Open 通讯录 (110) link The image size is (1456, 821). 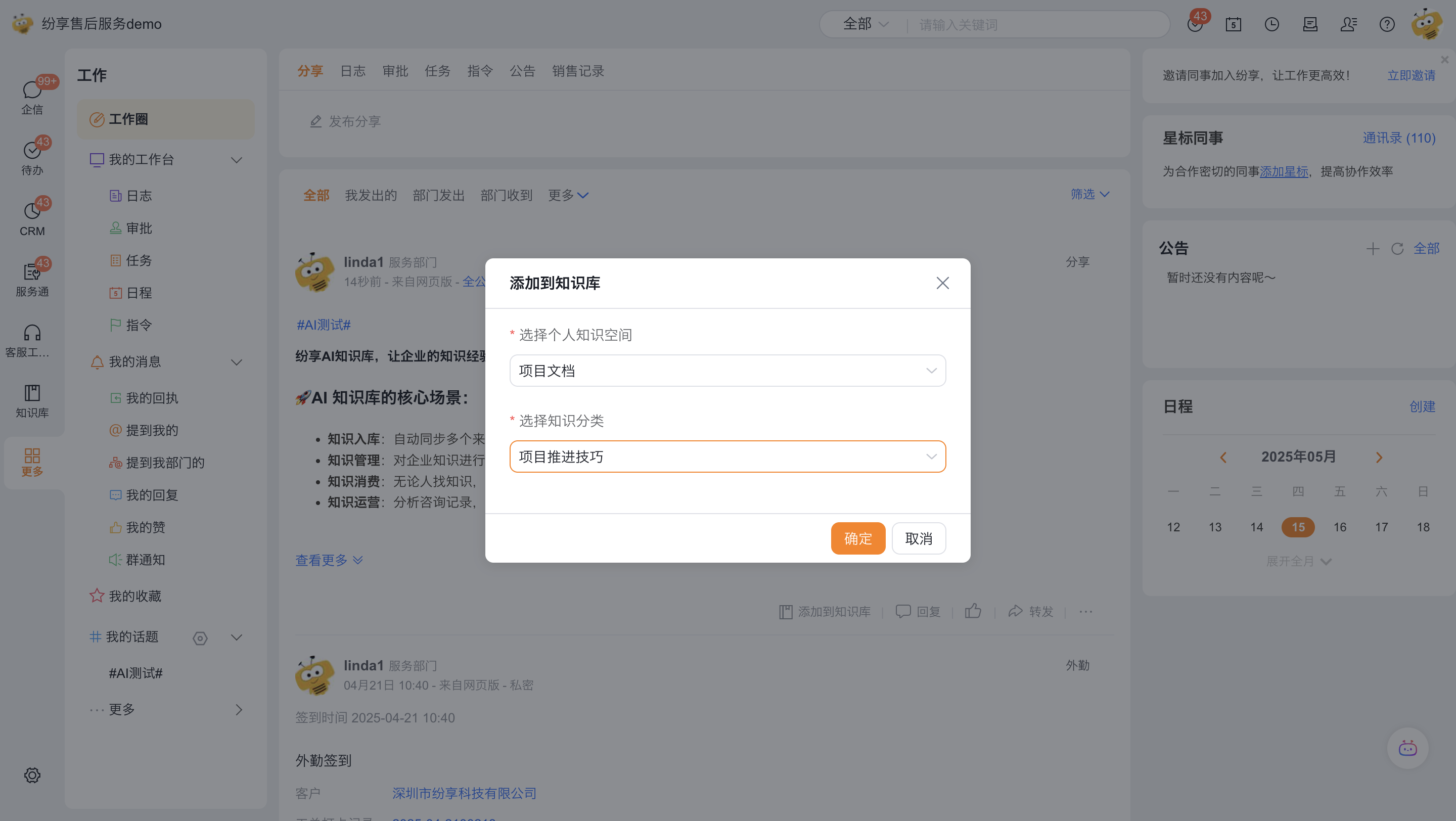pyautogui.click(x=1399, y=138)
